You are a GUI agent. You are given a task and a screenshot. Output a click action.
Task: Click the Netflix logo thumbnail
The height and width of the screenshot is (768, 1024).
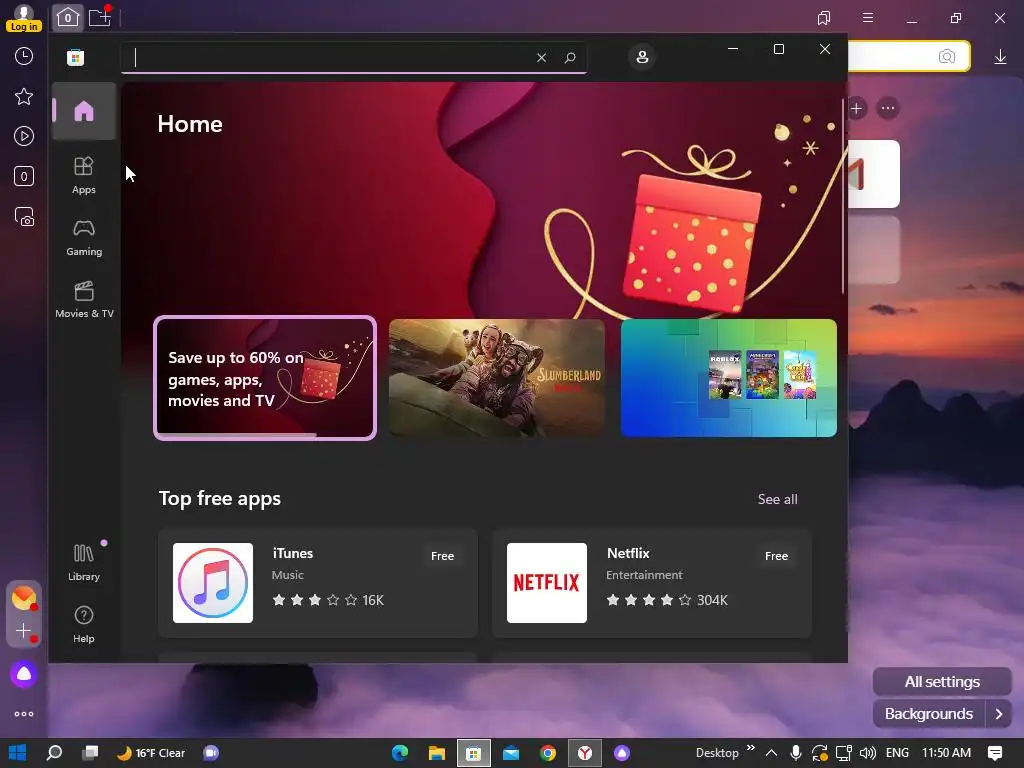point(547,583)
